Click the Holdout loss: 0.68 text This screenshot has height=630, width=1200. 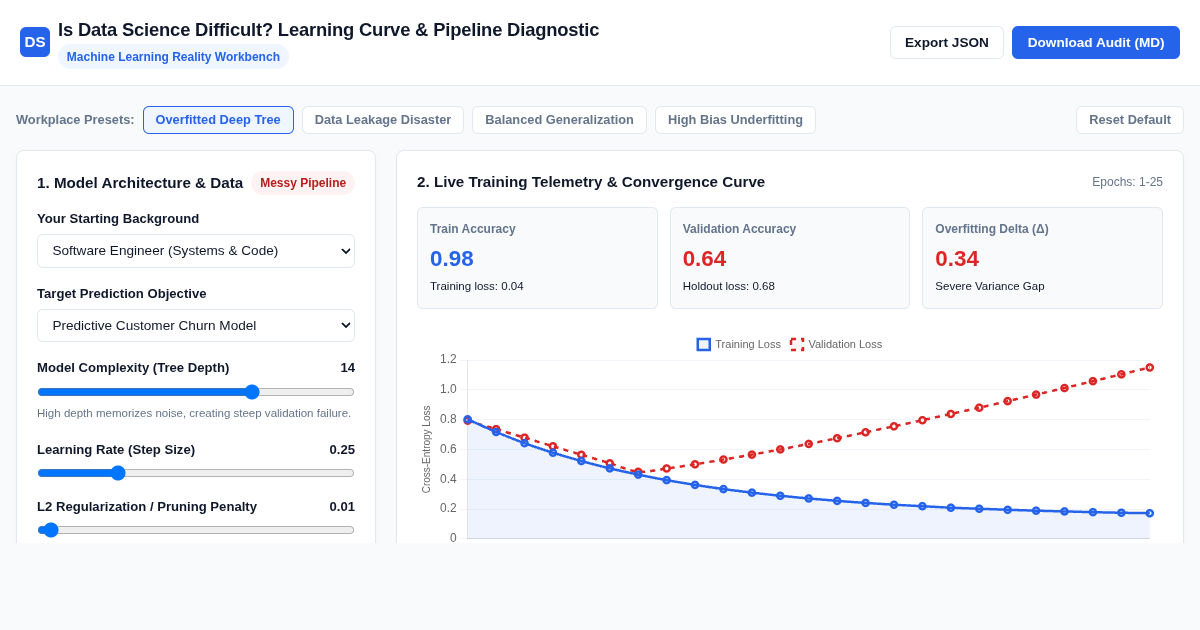[729, 286]
